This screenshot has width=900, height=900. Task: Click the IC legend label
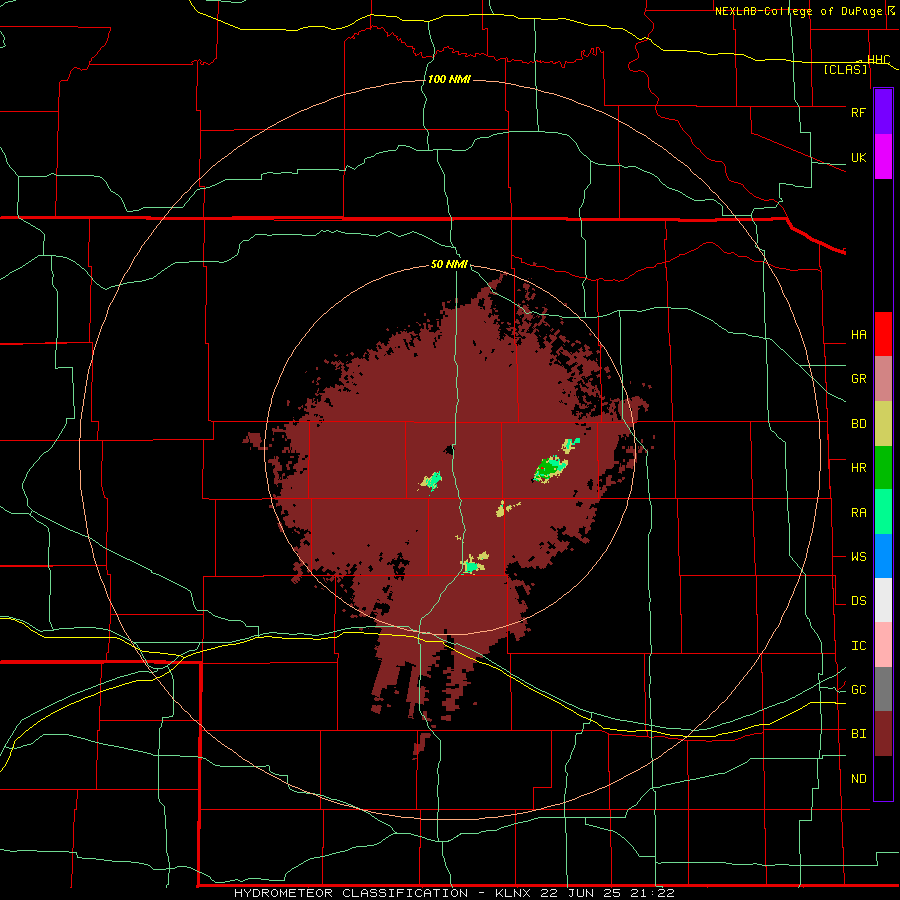pyautogui.click(x=858, y=646)
